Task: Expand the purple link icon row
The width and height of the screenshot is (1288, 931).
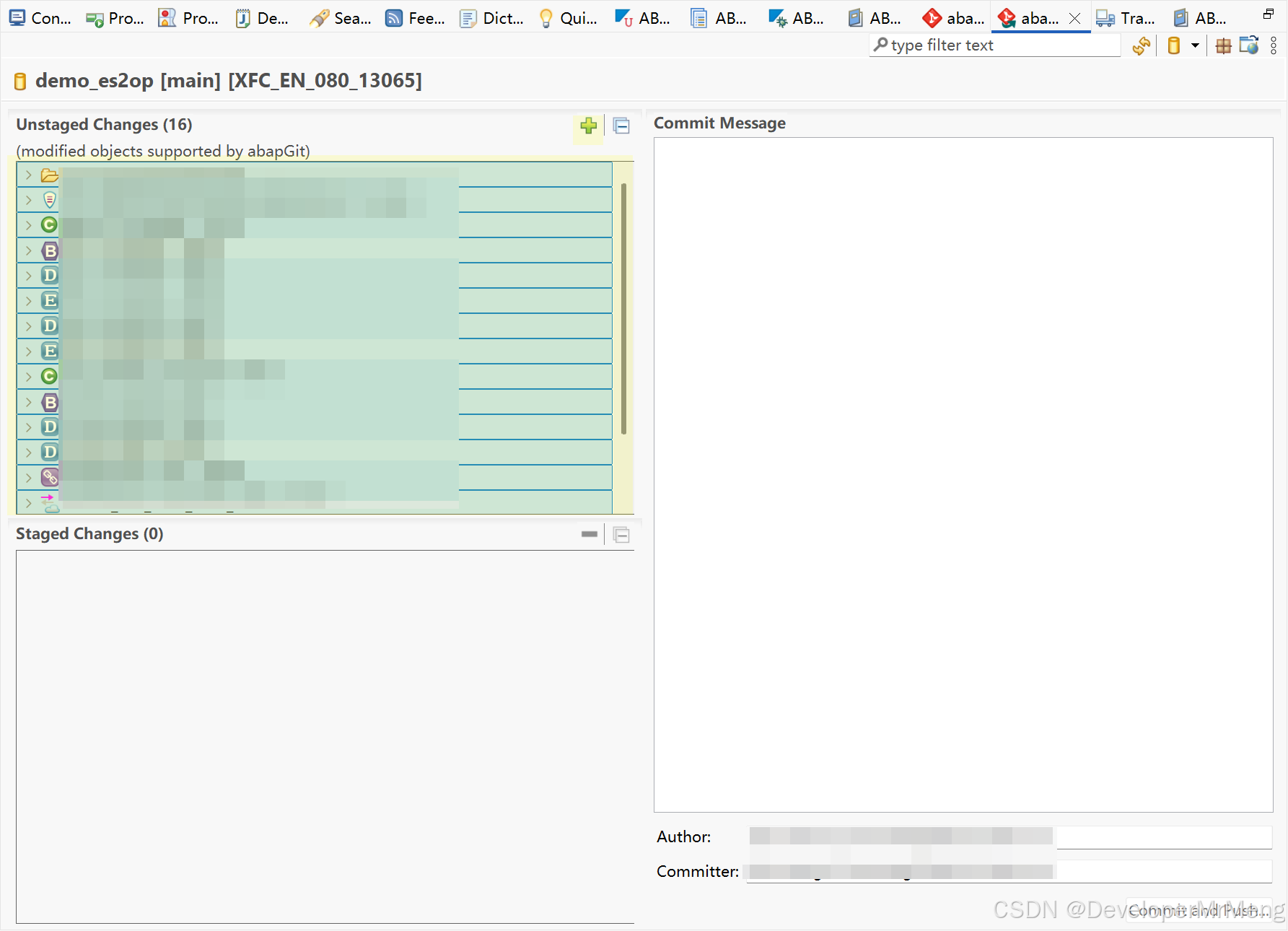Action: 28,477
